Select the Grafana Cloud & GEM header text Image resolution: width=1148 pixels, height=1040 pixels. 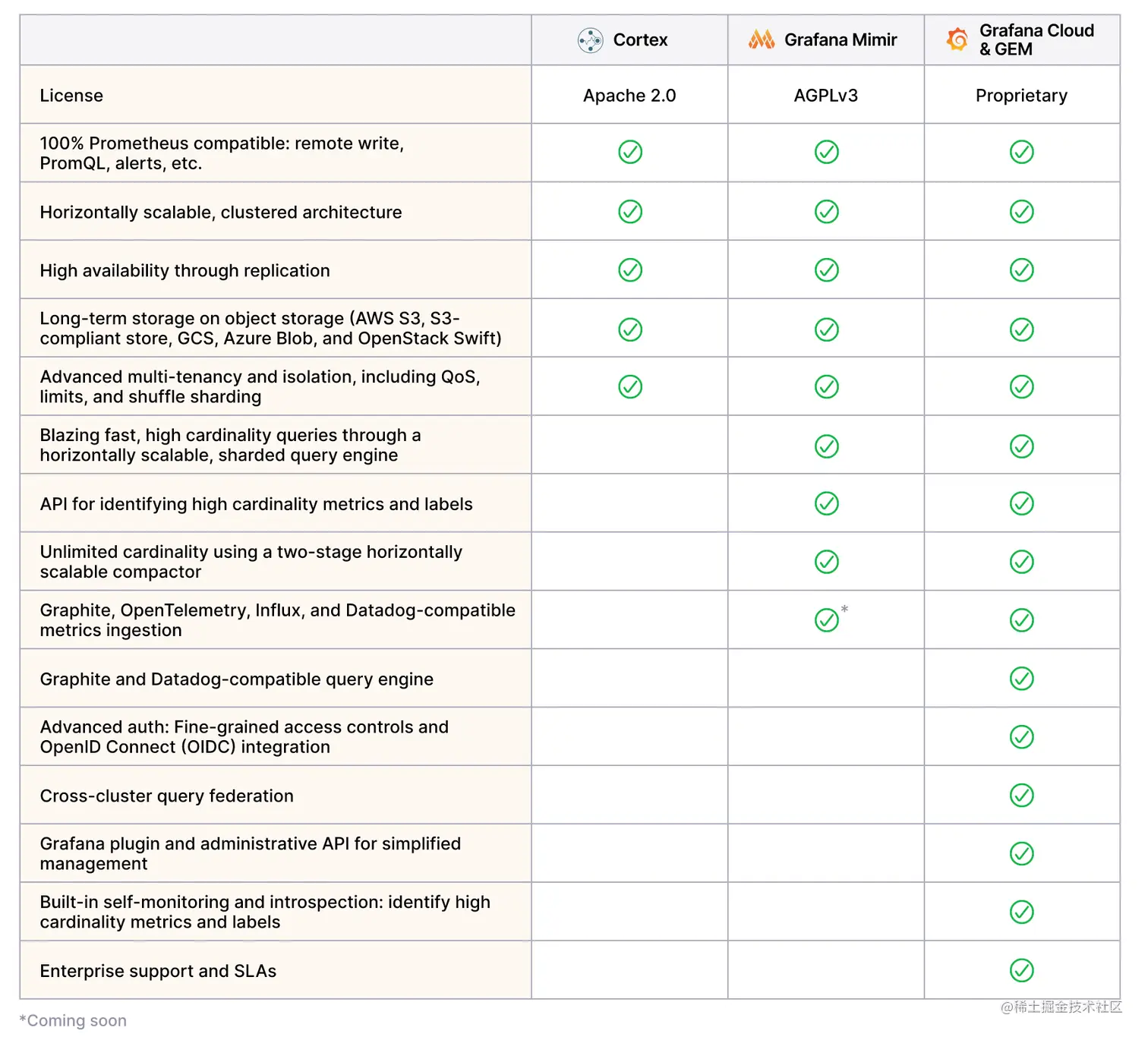(x=1036, y=39)
